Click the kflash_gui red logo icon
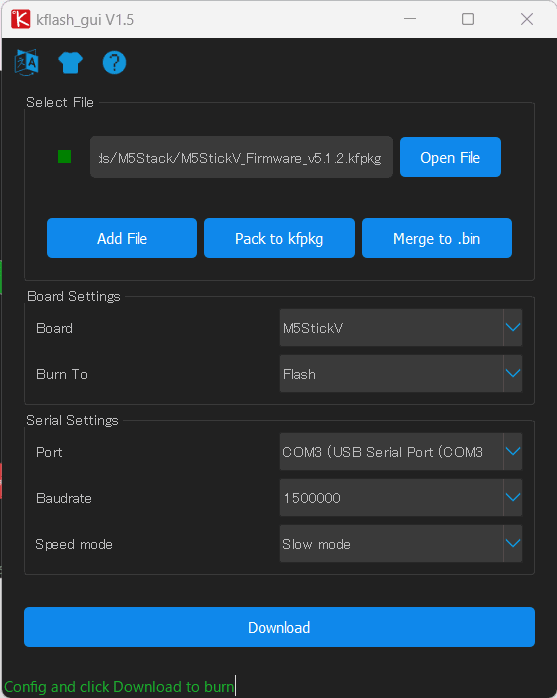 20,19
